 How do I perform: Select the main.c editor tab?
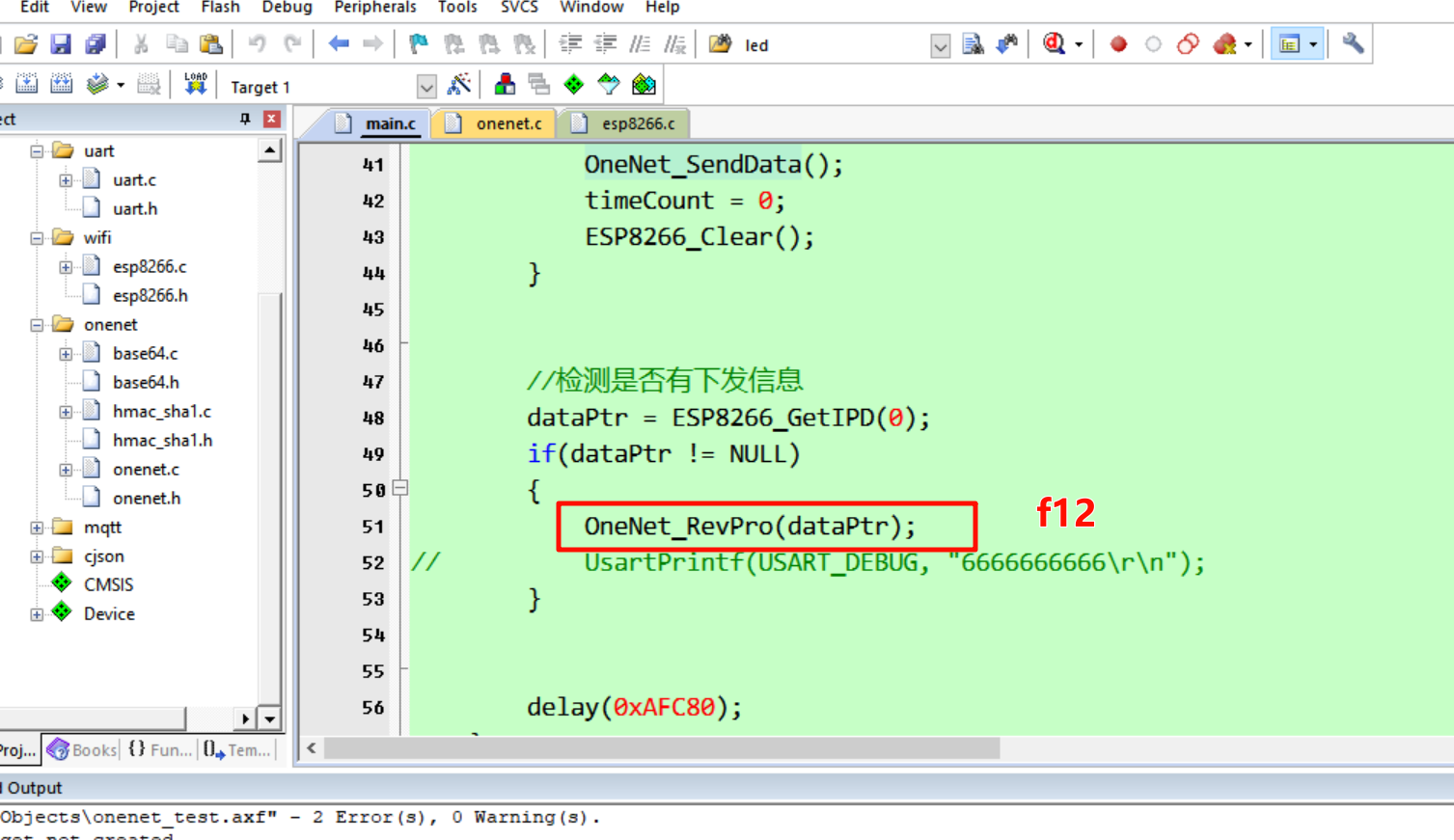pyautogui.click(x=377, y=123)
